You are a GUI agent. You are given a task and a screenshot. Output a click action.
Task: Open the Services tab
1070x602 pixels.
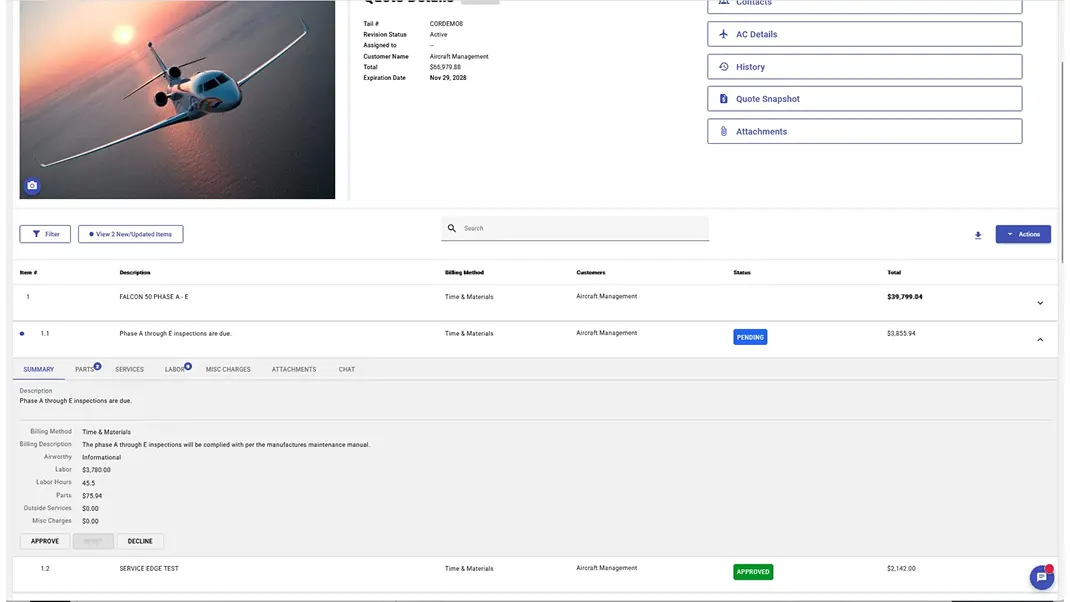tap(129, 369)
